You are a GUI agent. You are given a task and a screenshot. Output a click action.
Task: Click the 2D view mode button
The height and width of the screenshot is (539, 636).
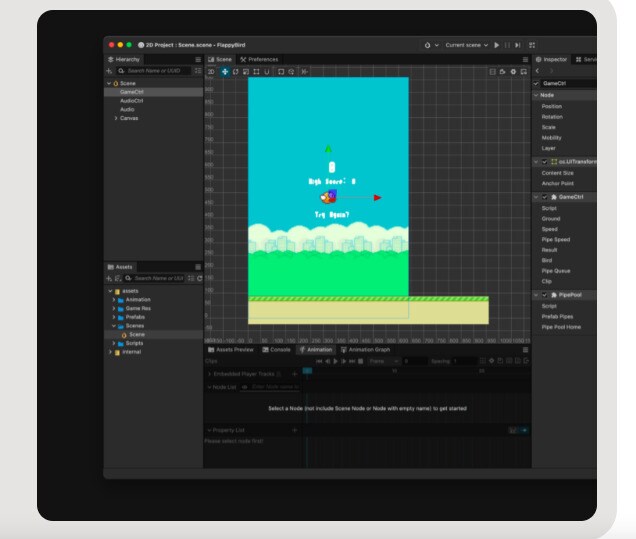pos(210,71)
